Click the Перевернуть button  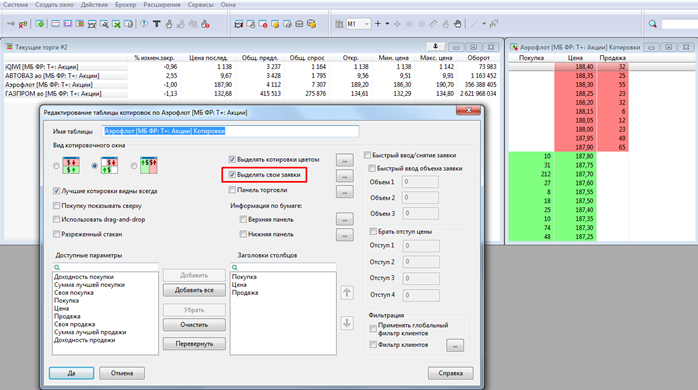(x=194, y=344)
